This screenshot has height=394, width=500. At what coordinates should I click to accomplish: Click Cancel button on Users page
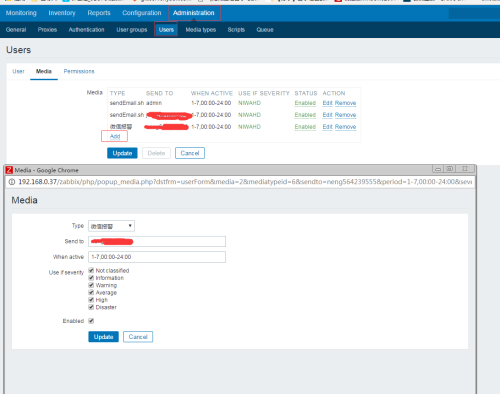coord(190,153)
